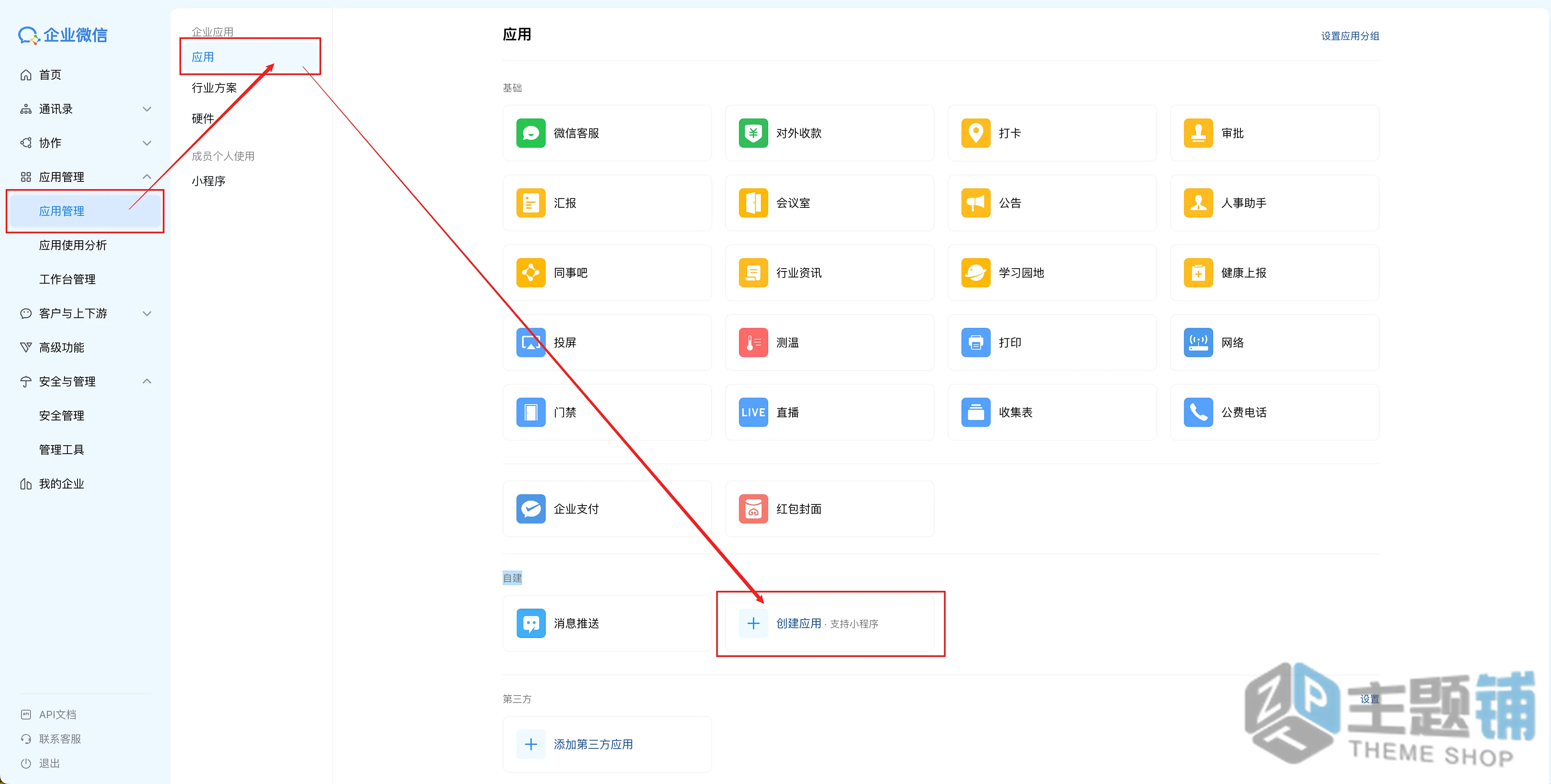Open the 对外收款 shield icon
The height and width of the screenshot is (784, 1551).
[x=753, y=133]
